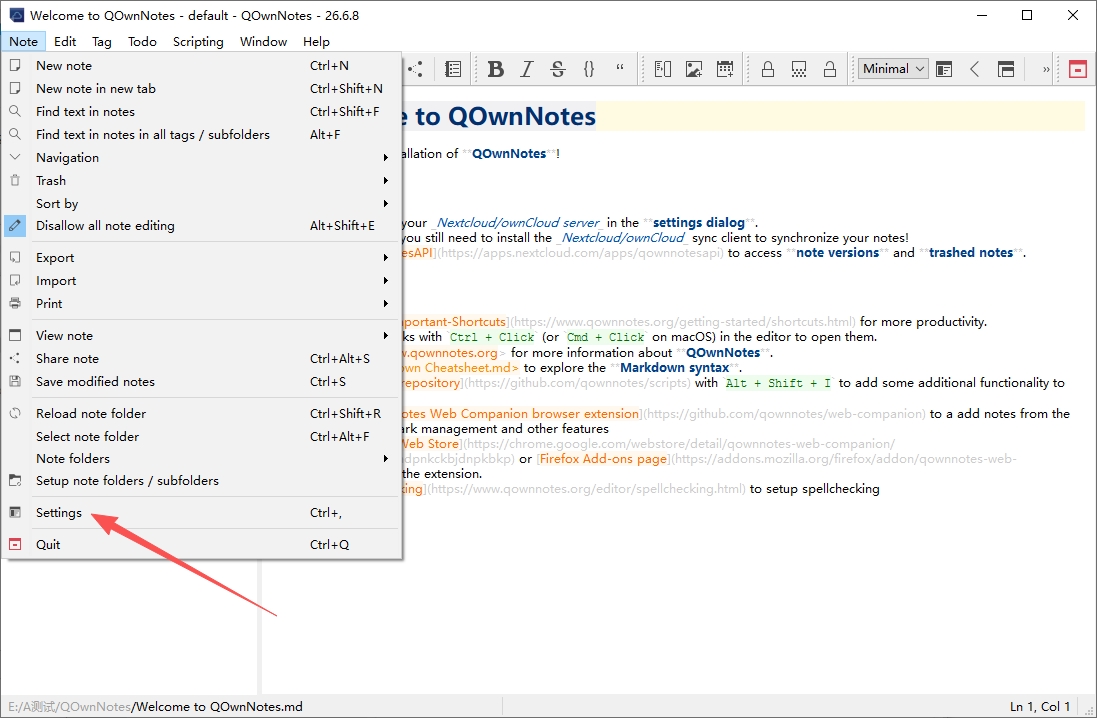Click the getting-started shortcuts.html link
The height and width of the screenshot is (718, 1097).
[x=684, y=322]
